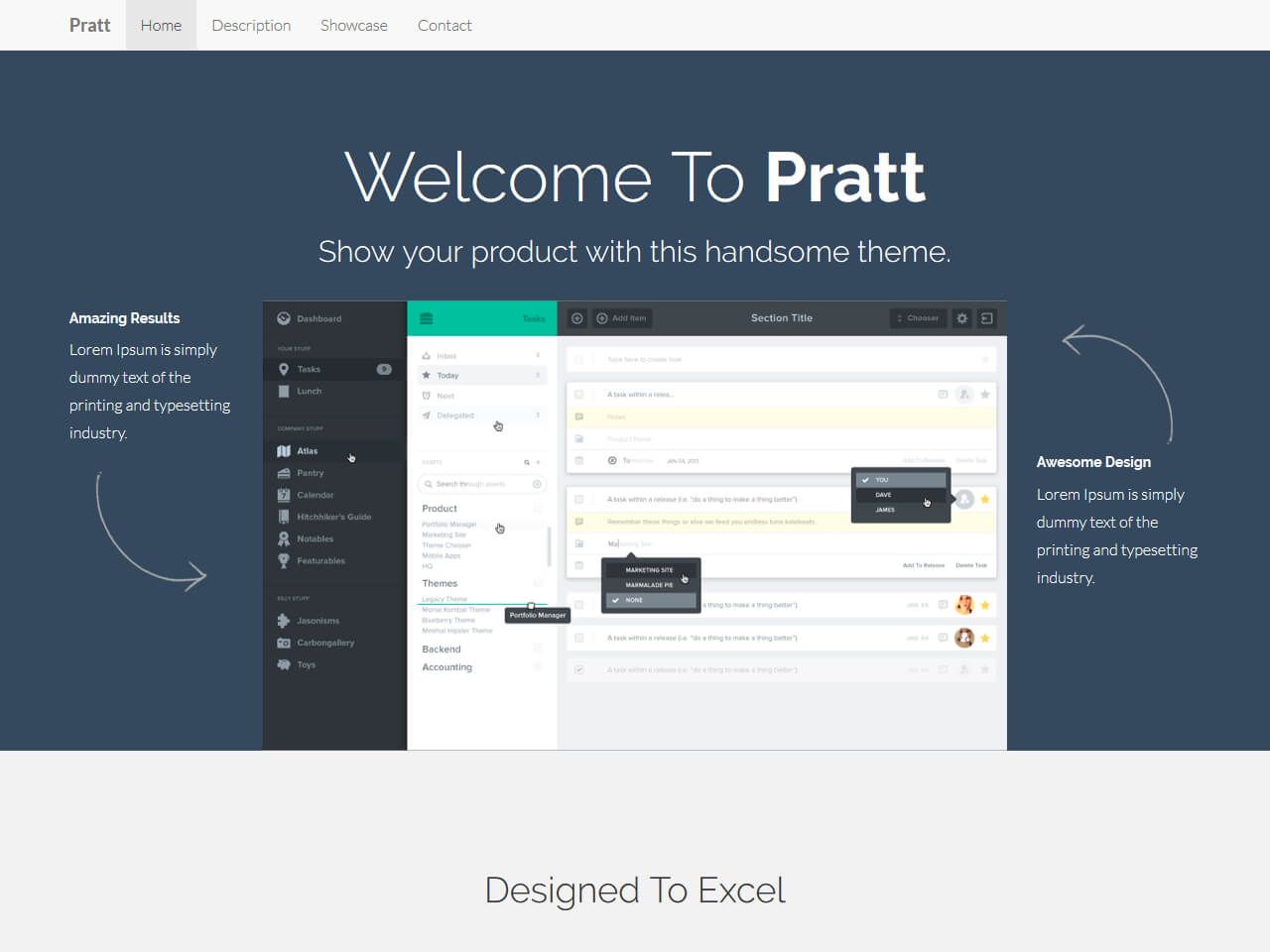Image resolution: width=1270 pixels, height=952 pixels.
Task: Click the "Show your product with this handsome theme." subtitle
Action: click(x=635, y=252)
